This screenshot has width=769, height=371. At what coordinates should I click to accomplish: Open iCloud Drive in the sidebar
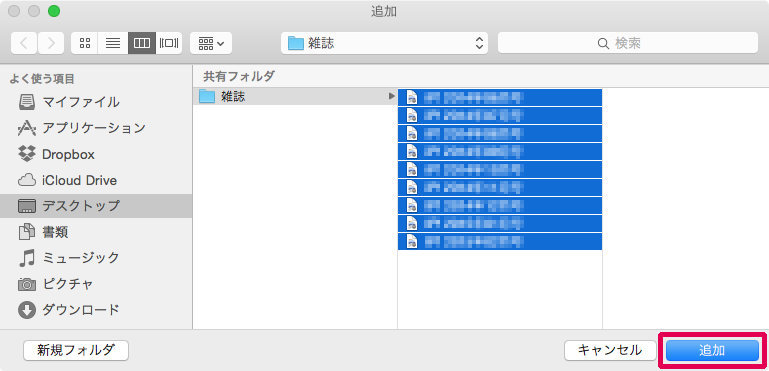click(x=96, y=181)
